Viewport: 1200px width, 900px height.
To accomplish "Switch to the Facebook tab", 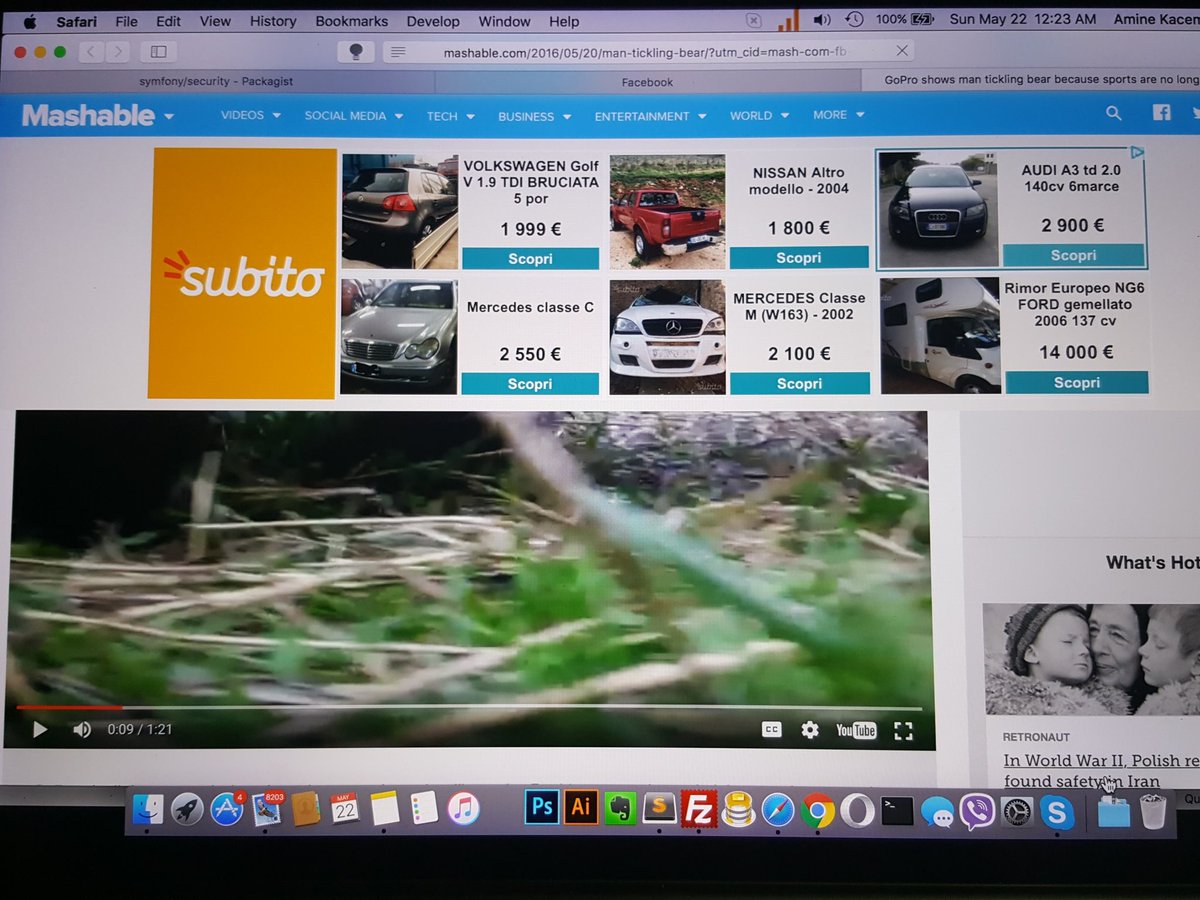I will [647, 82].
